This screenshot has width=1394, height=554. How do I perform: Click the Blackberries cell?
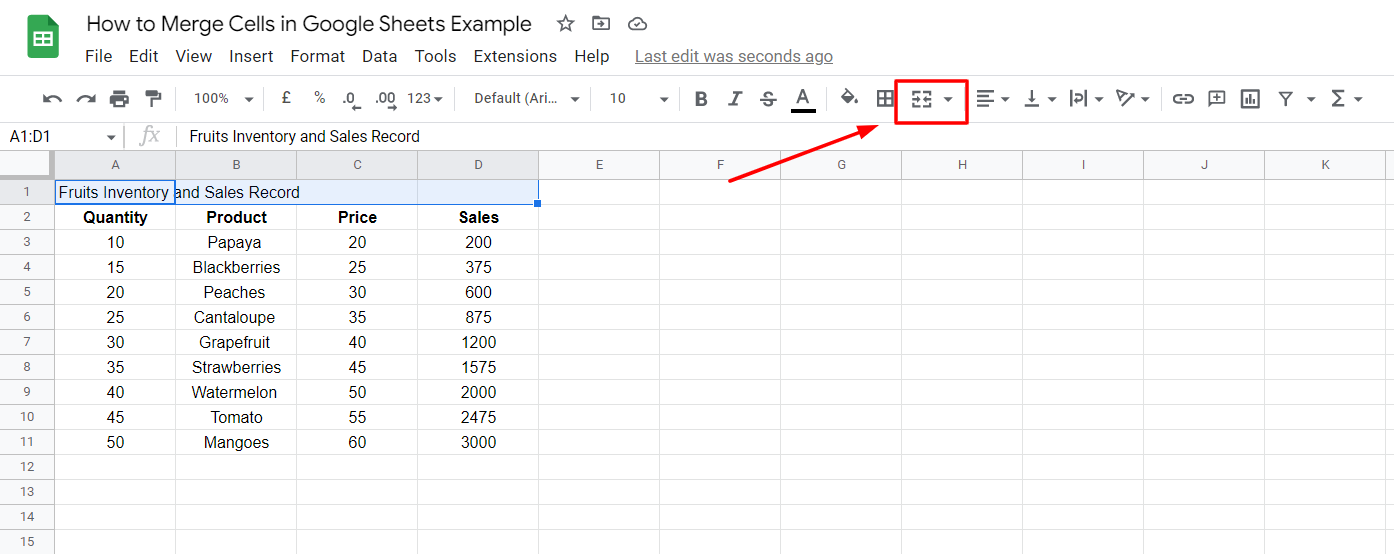click(x=236, y=267)
